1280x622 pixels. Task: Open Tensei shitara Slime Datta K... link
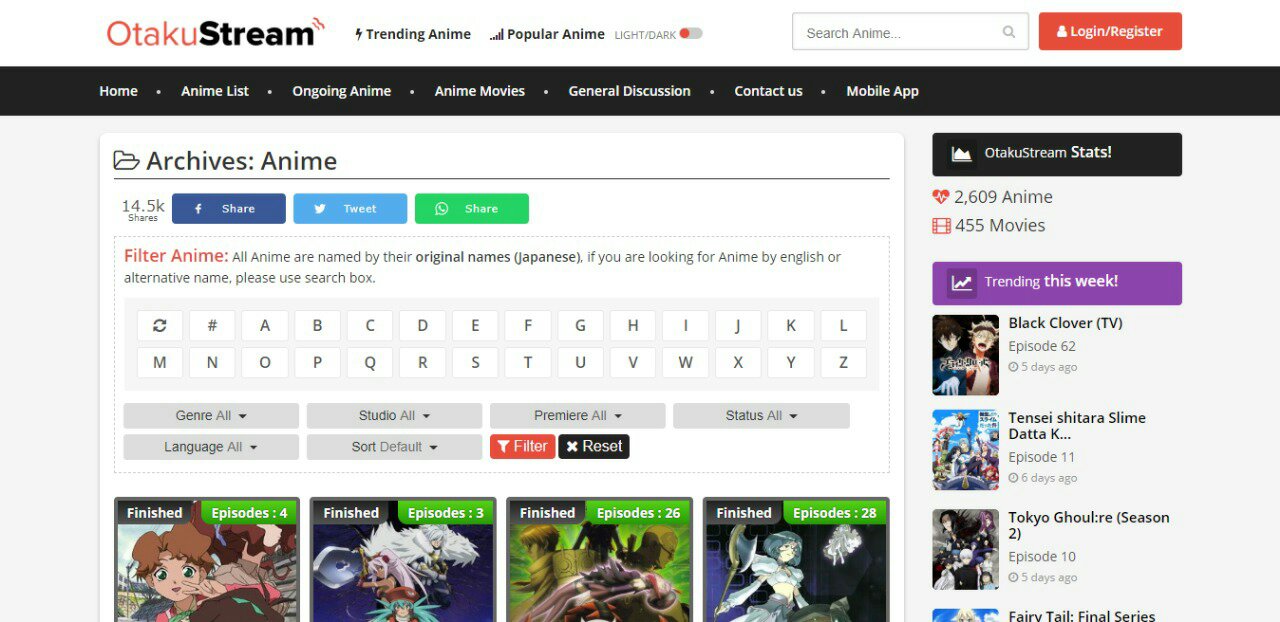point(1077,426)
